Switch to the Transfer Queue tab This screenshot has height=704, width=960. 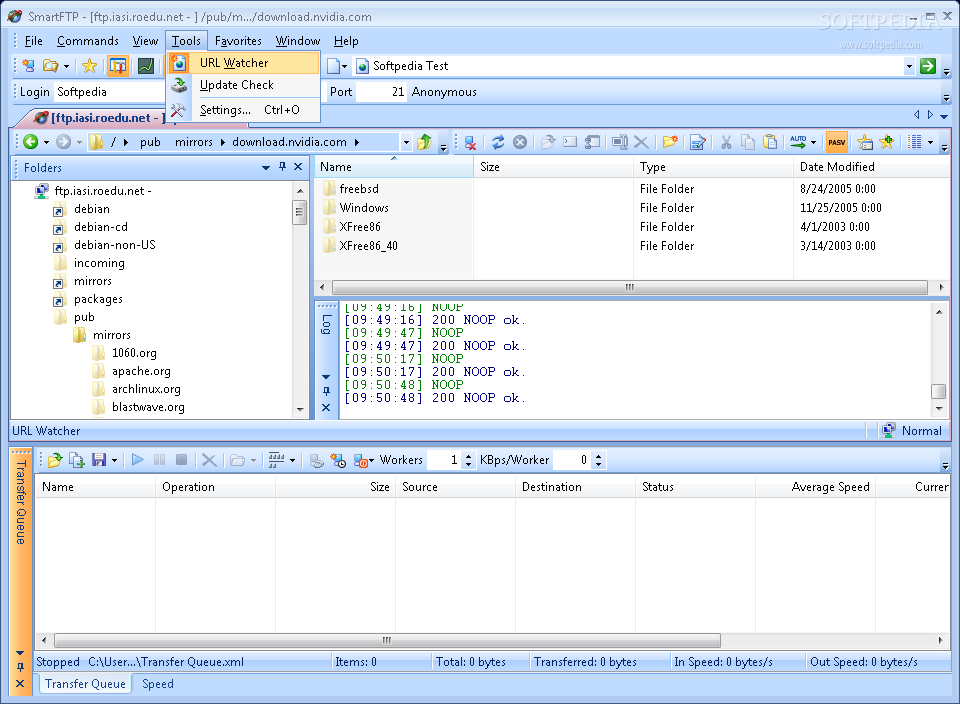coord(85,684)
